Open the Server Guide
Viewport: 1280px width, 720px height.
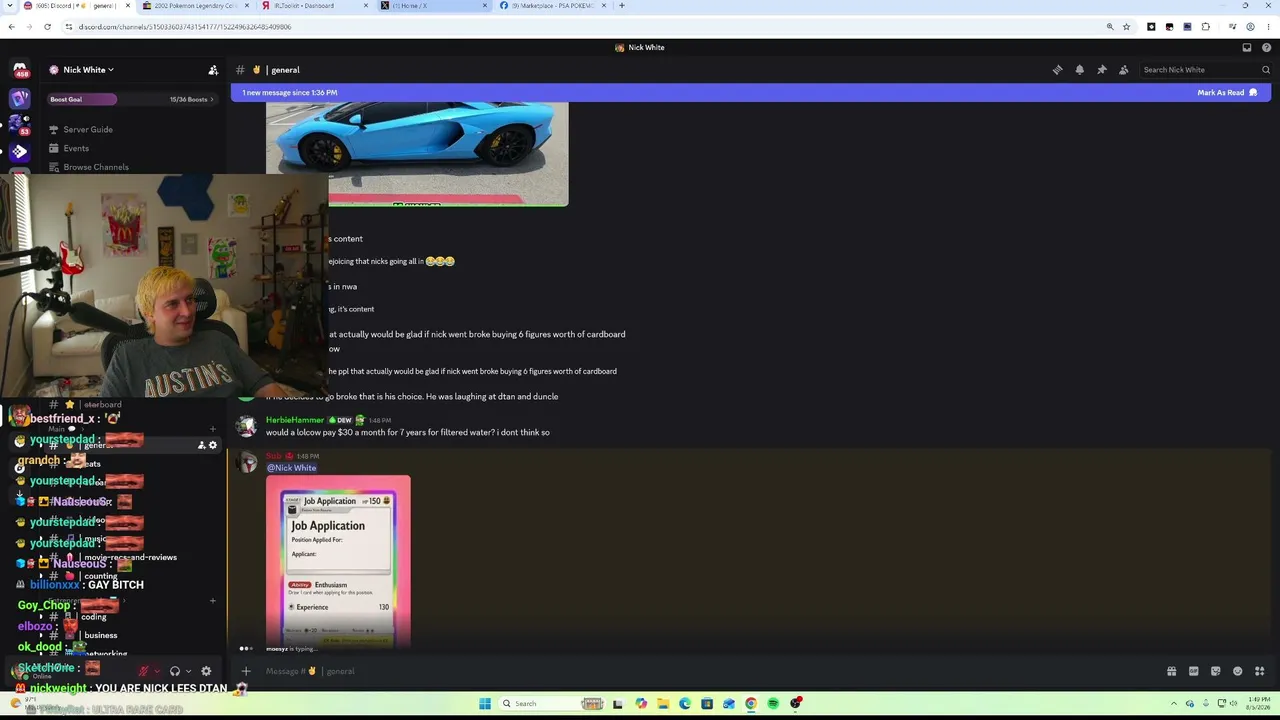click(x=87, y=129)
